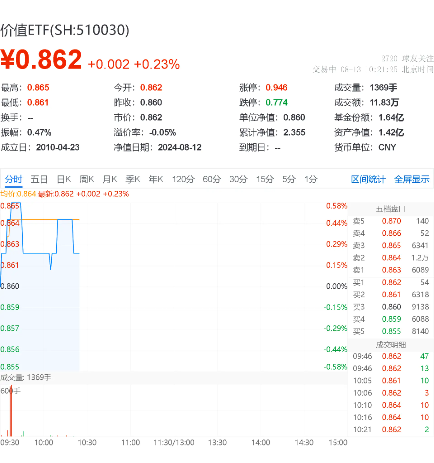Switch to the 五日 chart tab
434x463 pixels.
coord(39,179)
